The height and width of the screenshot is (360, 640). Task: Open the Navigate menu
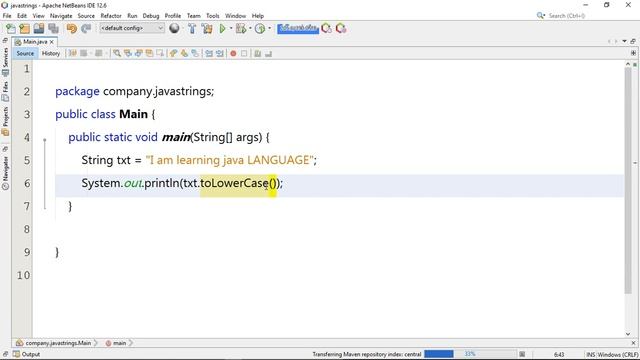[x=61, y=16]
